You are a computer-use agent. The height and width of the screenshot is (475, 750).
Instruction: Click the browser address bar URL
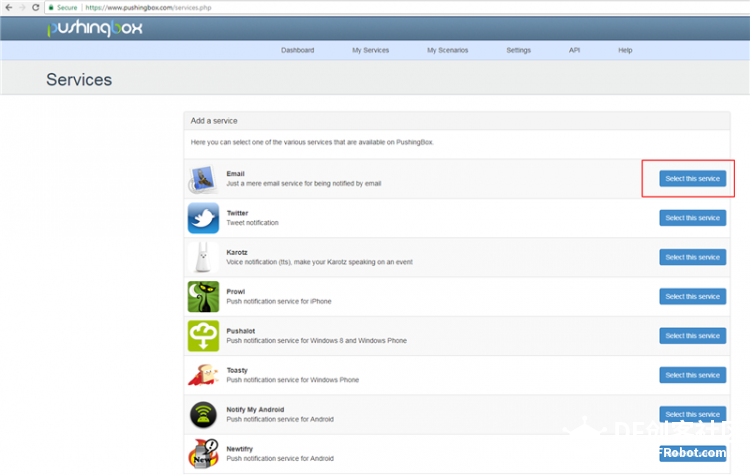148,7
